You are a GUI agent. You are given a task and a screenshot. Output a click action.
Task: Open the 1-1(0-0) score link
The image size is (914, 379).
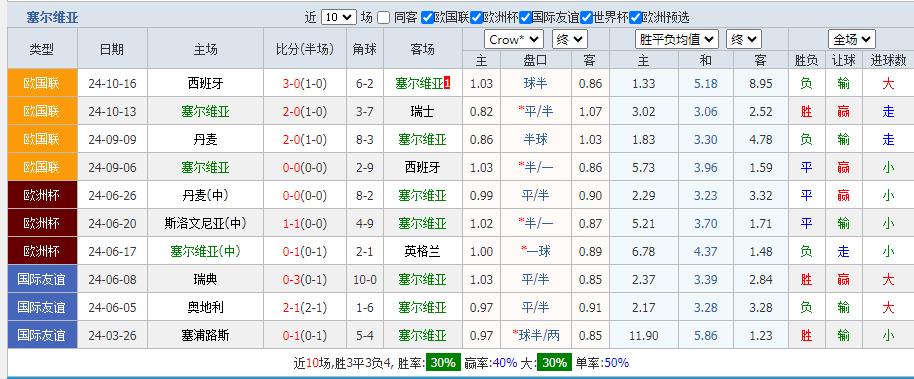pos(305,223)
